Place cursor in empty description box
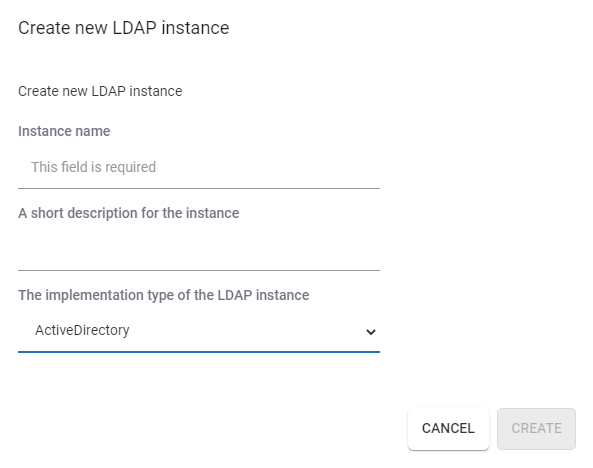This screenshot has width=593, height=468. 199,249
